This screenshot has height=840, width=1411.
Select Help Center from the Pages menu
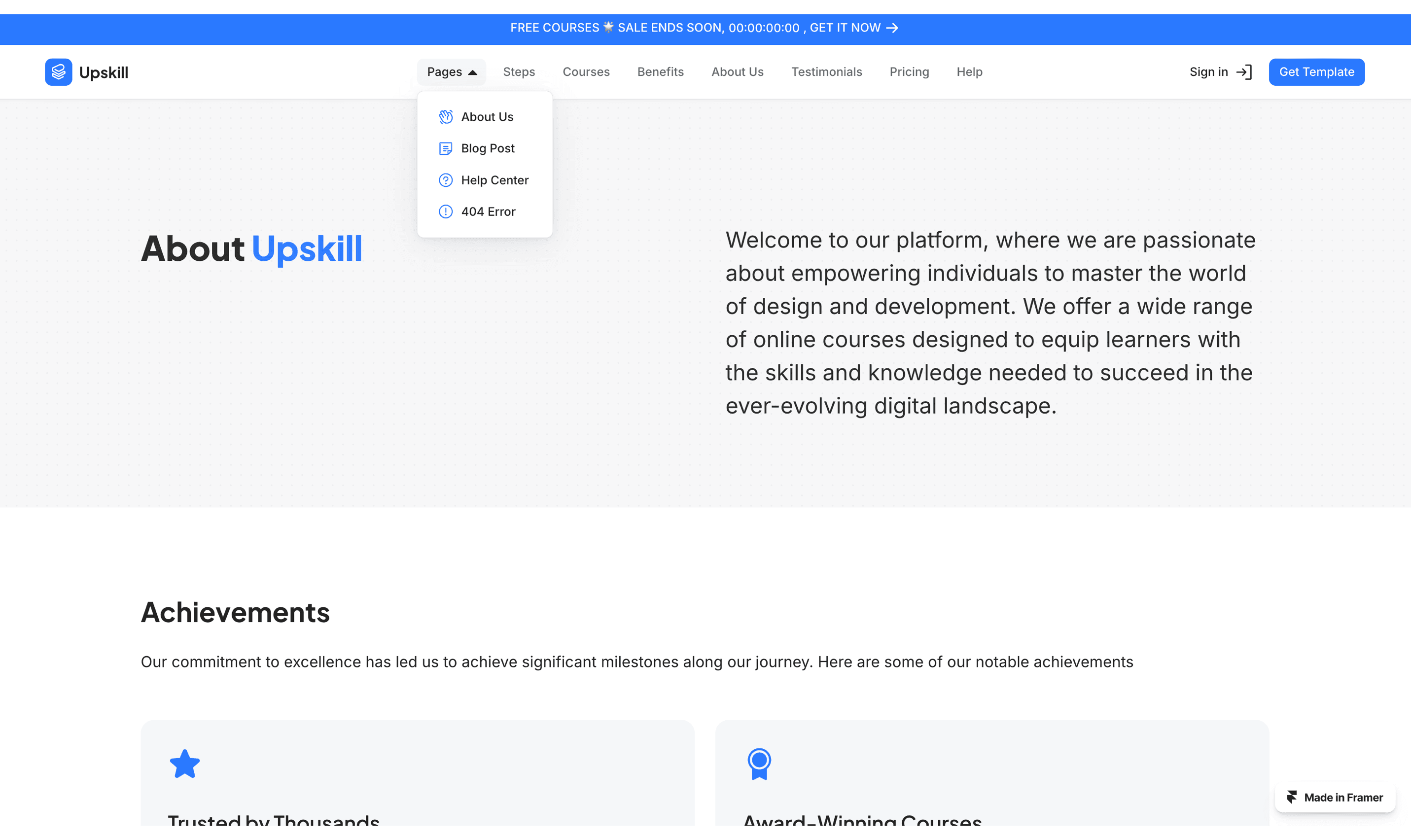[494, 180]
